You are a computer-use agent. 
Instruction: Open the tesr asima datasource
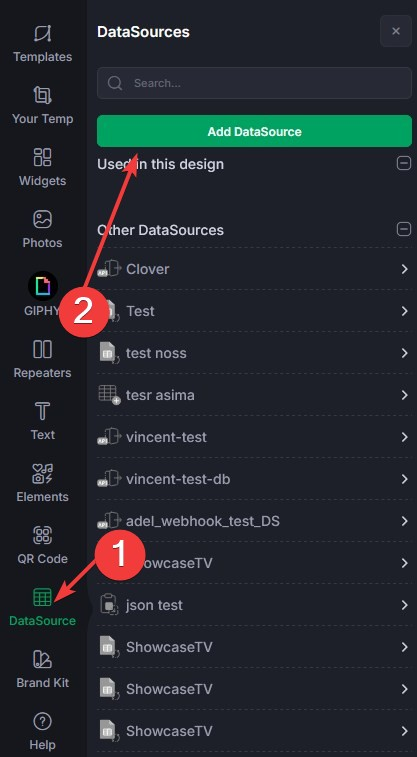pyautogui.click(x=254, y=395)
